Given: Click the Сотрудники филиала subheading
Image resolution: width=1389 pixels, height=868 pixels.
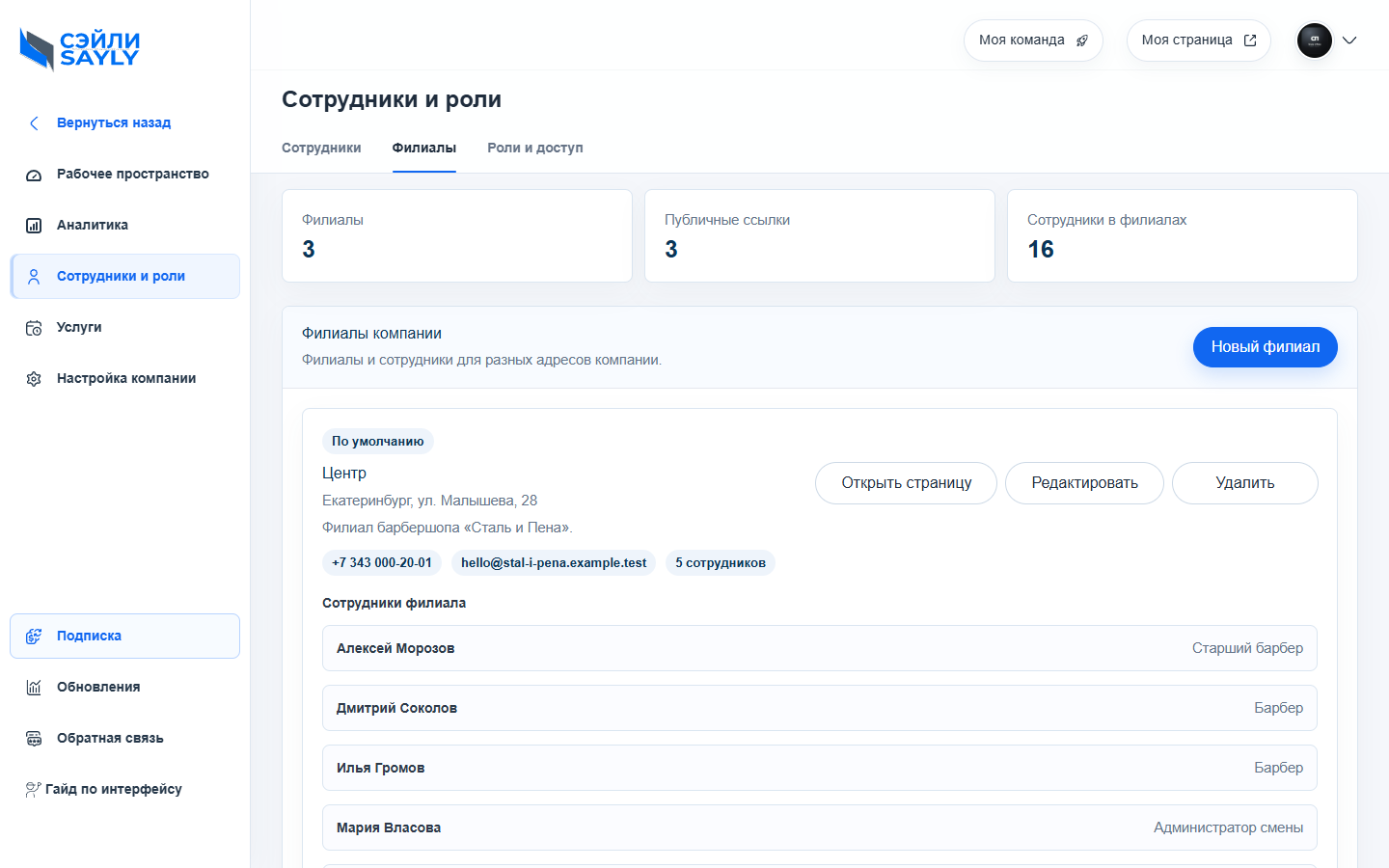Looking at the screenshot, I should pos(394,603).
